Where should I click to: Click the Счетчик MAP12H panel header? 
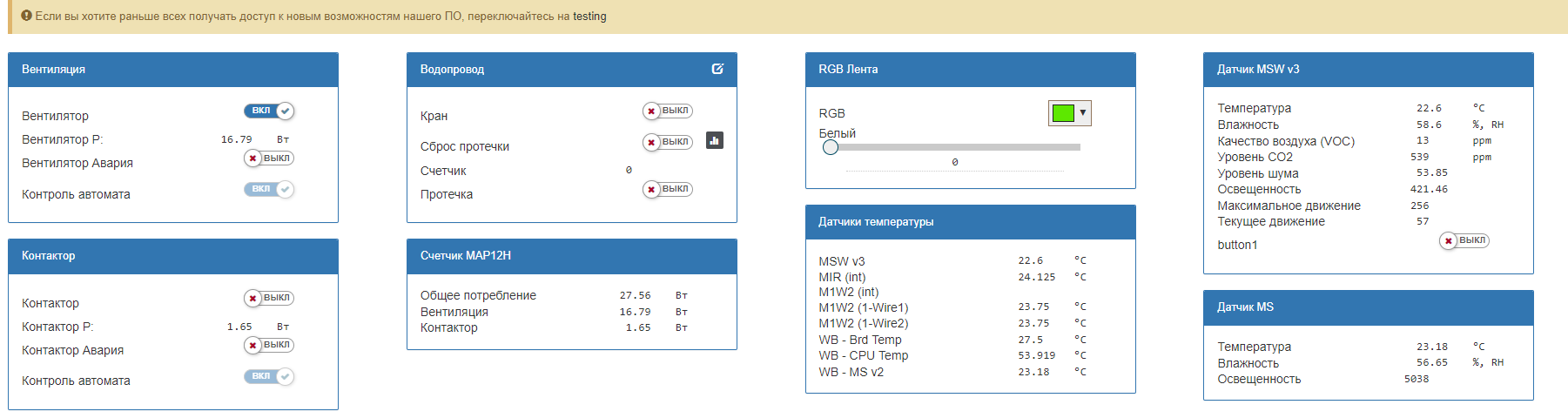[x=572, y=256]
